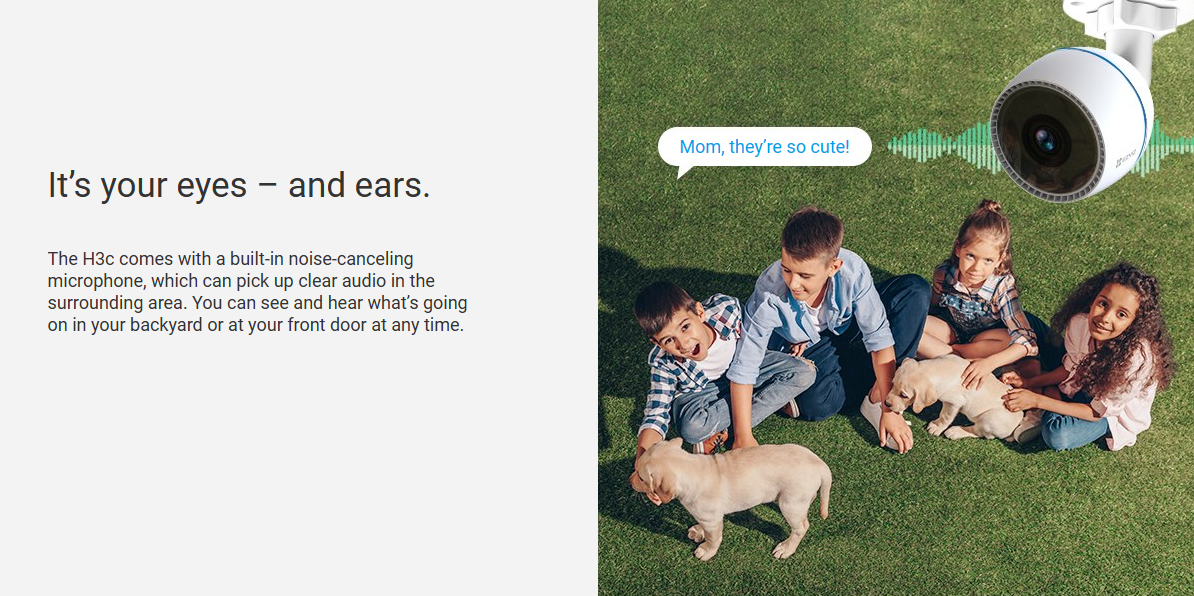Click the tail of the speech bubble

684,171
